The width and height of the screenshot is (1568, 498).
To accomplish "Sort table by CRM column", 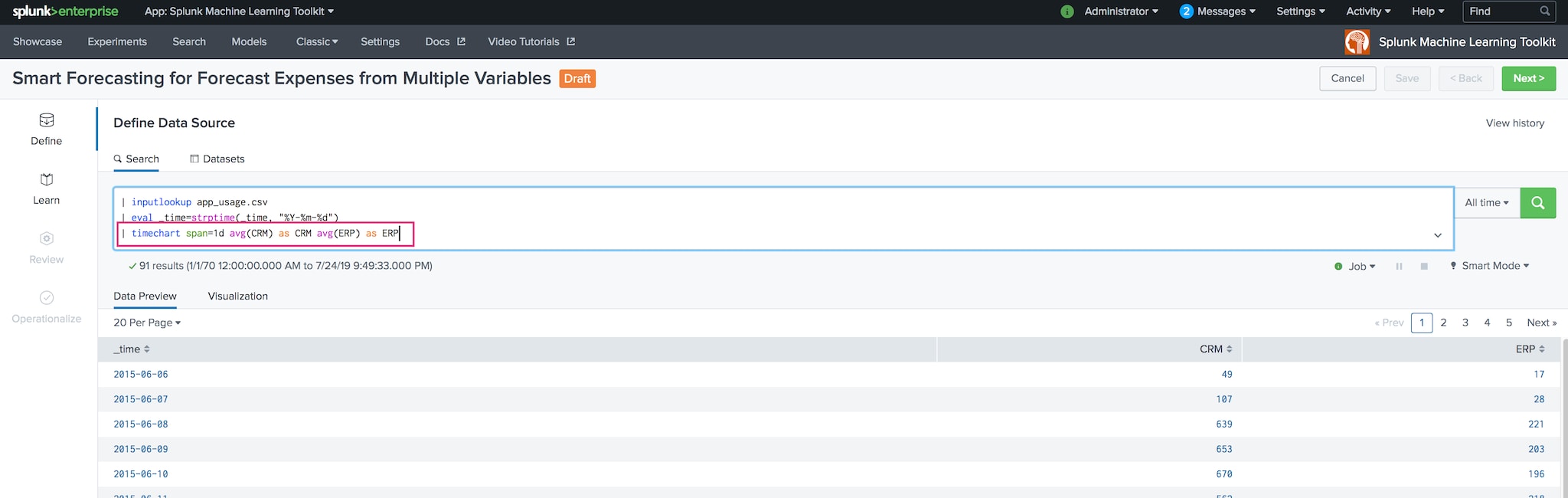I will tap(1215, 349).
